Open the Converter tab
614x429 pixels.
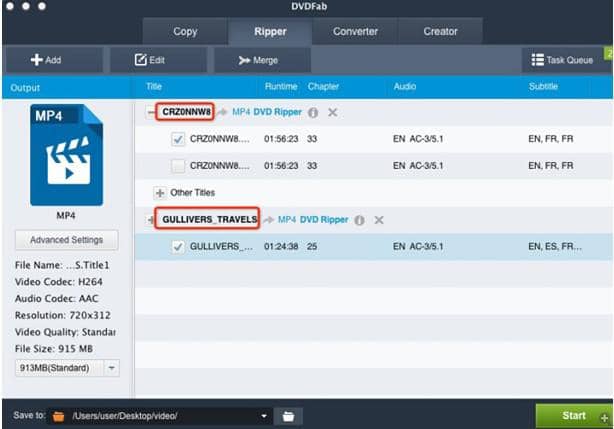point(355,31)
